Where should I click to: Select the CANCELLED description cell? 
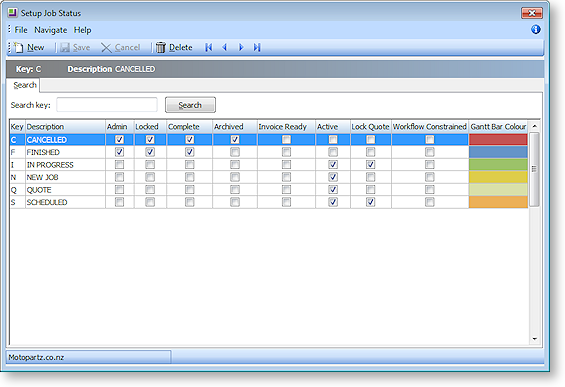(65, 139)
